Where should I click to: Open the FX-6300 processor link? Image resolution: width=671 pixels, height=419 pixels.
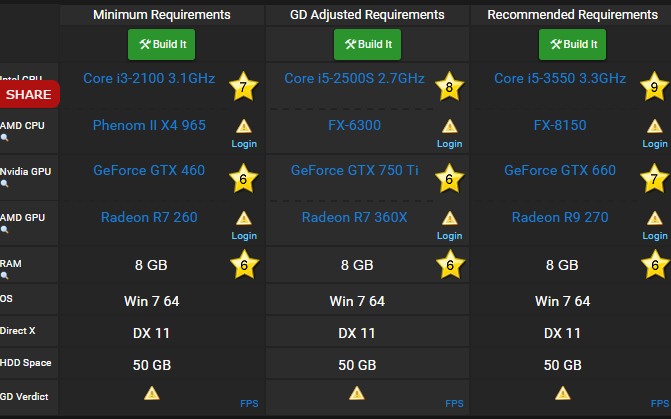[354, 125]
